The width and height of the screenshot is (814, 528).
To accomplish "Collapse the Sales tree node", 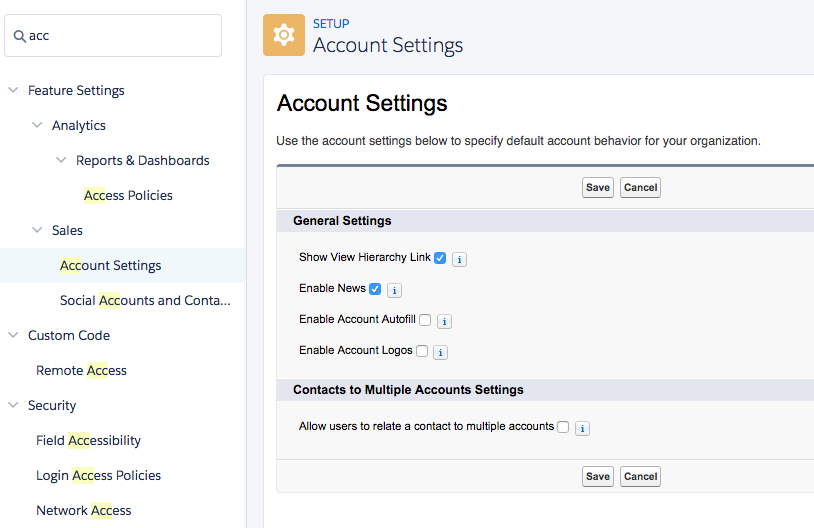I will pyautogui.click(x=37, y=229).
